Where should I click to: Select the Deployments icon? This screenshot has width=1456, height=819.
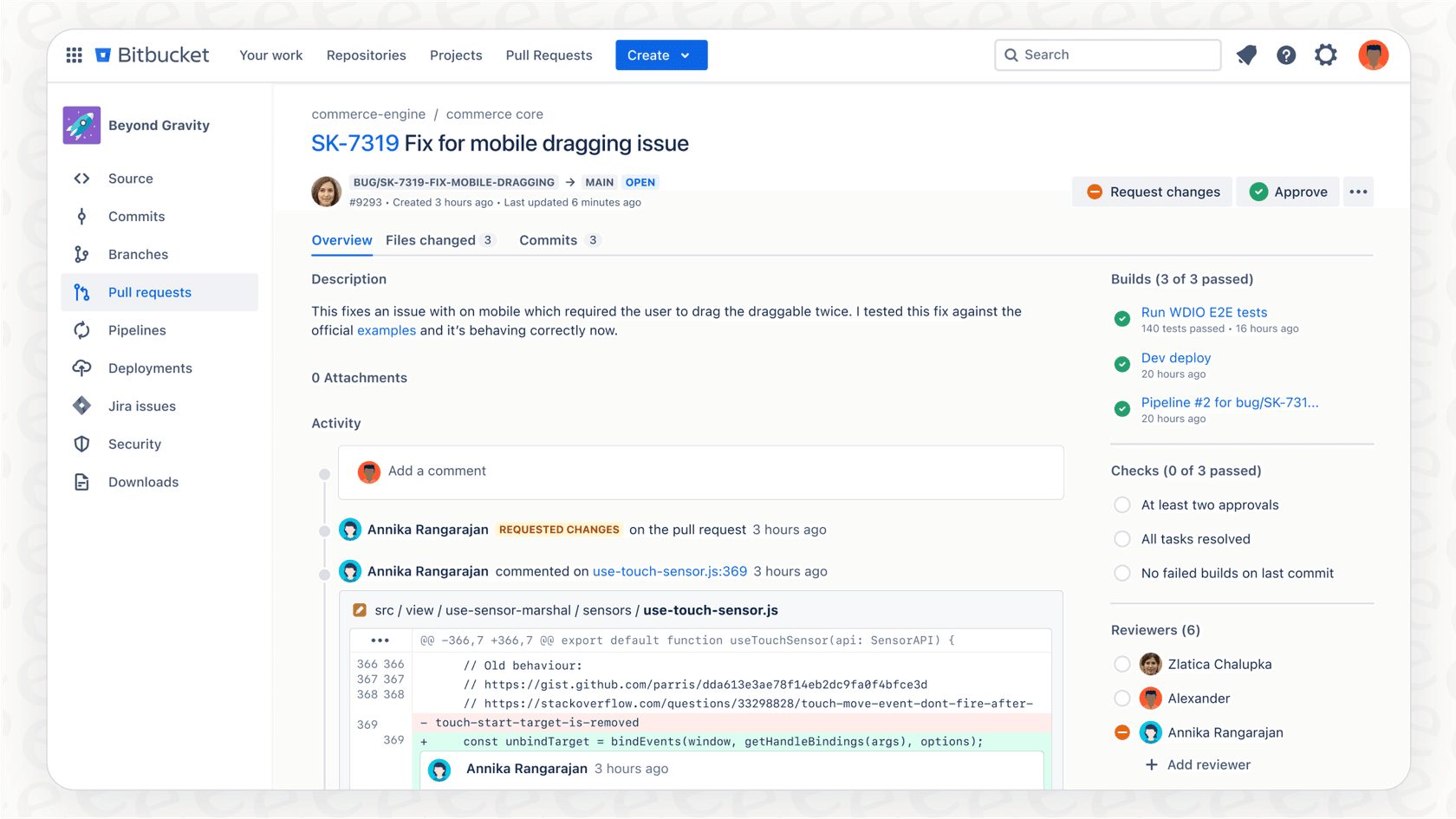[x=81, y=367]
